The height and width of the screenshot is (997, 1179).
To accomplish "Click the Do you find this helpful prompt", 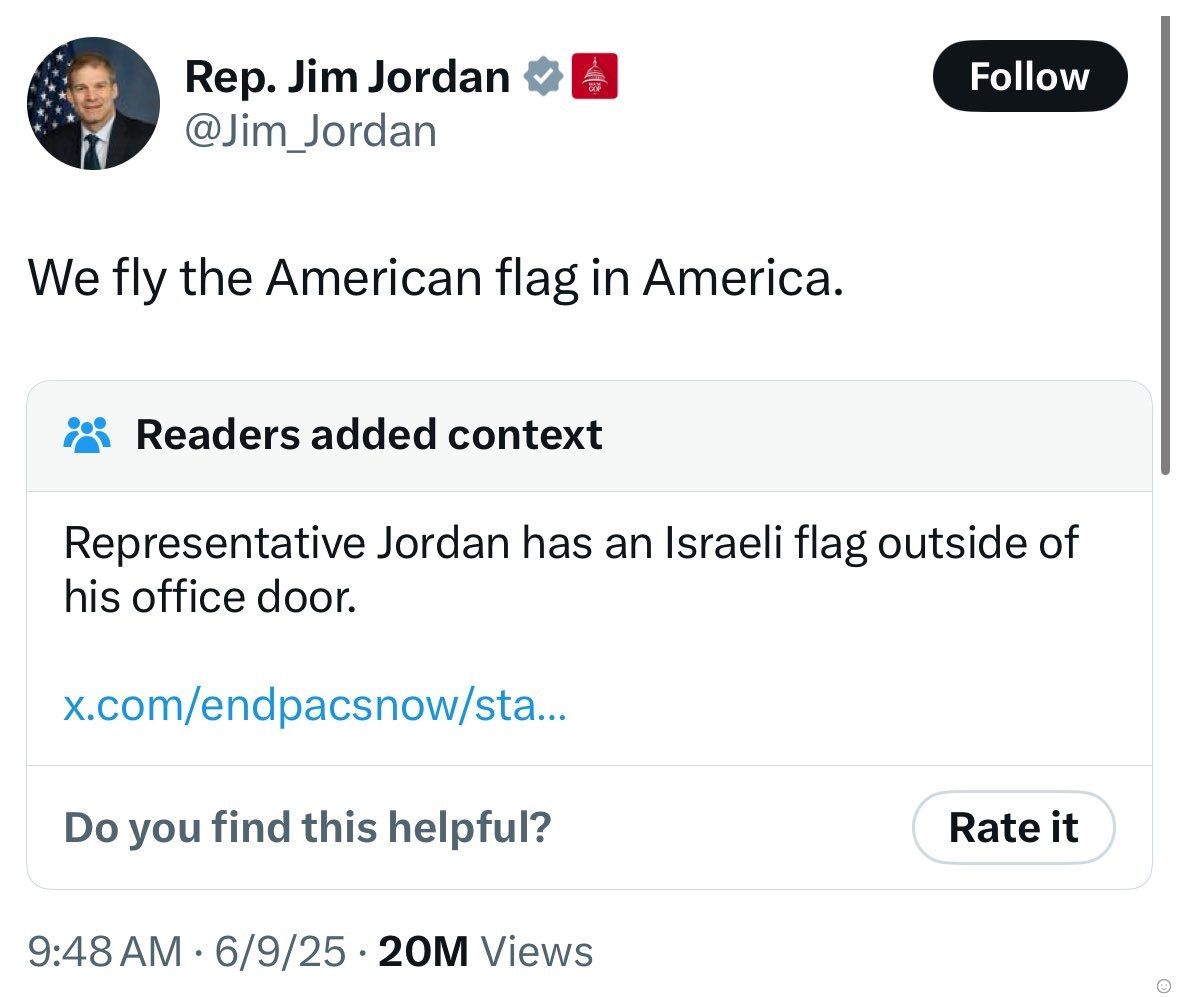I will tap(307, 827).
